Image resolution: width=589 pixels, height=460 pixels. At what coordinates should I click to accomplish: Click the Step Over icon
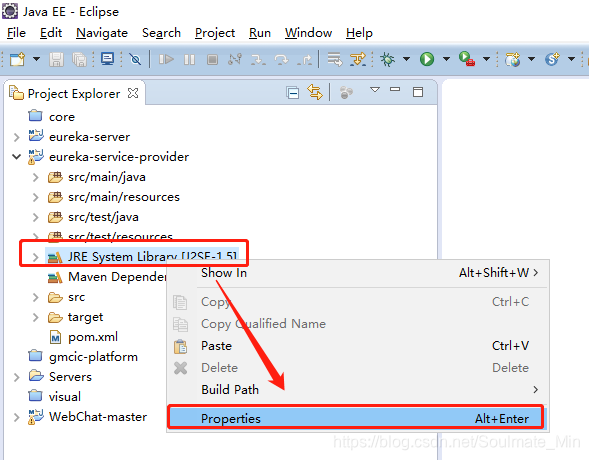tap(281, 59)
